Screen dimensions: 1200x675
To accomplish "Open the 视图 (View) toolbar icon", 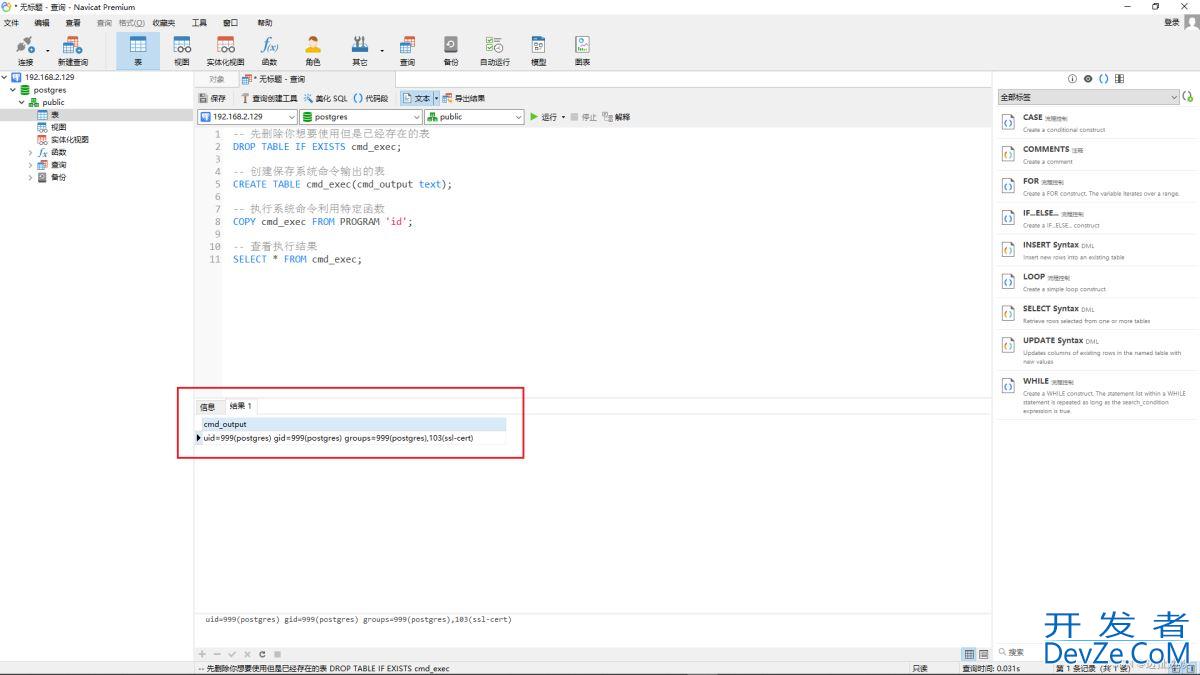I will [181, 50].
